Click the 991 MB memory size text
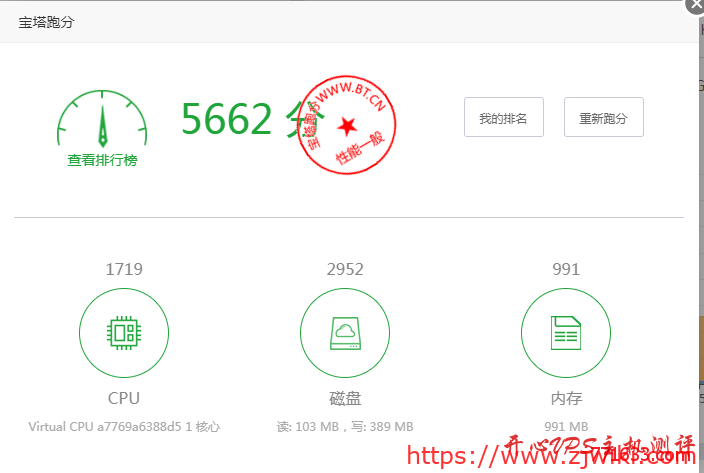The height and width of the screenshot is (473, 704). tap(566, 427)
